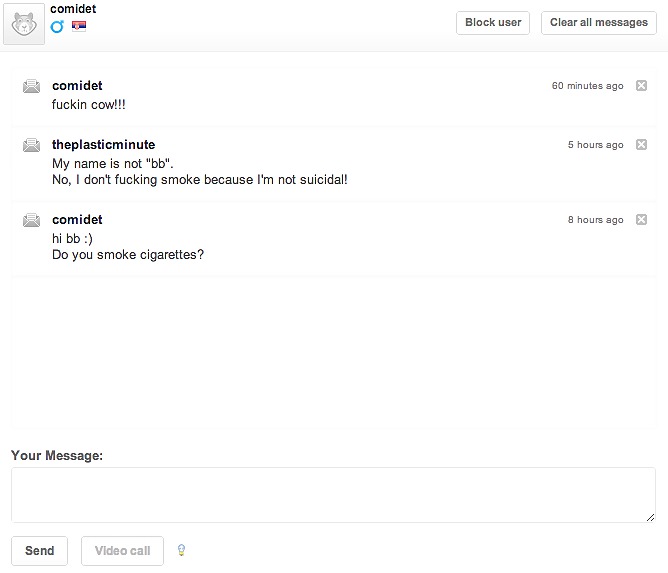
Task: Click the comidet name in the header
Action: [73, 9]
